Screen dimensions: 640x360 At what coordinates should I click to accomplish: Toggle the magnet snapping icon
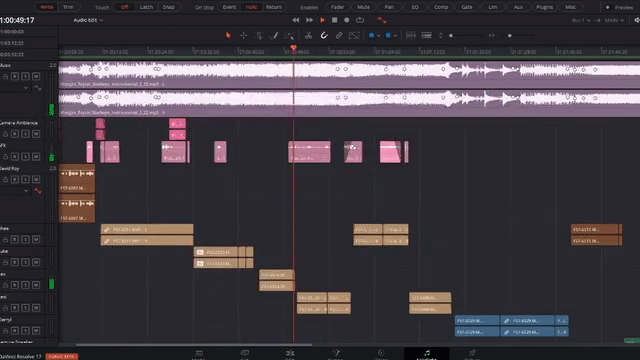point(324,36)
